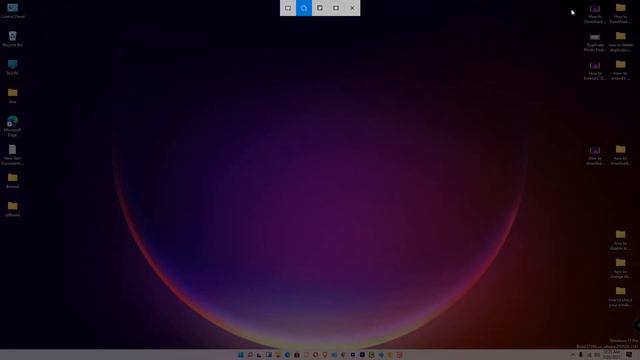640x360 pixels.
Task: Open the taskbar clock and date
Action: tap(611, 355)
